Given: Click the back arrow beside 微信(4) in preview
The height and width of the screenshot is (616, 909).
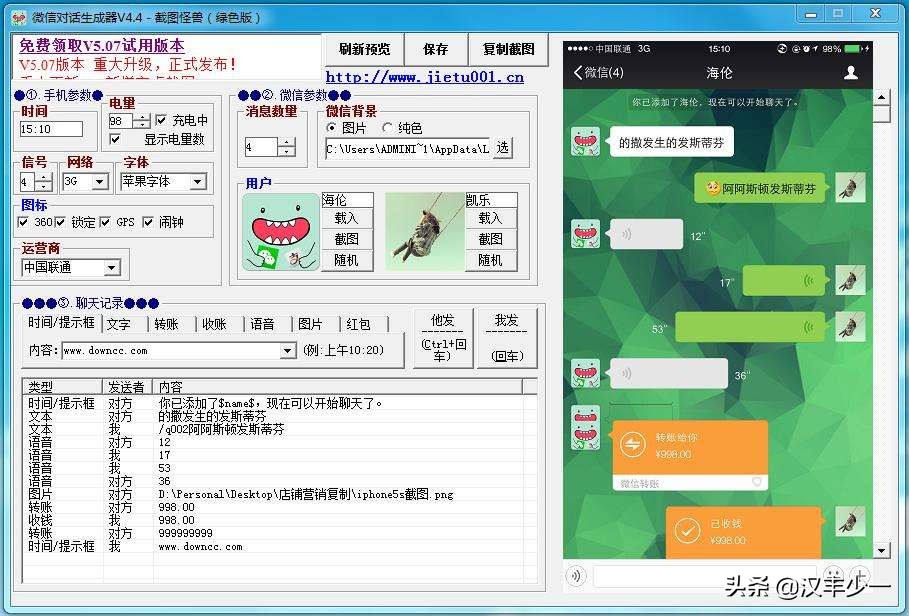Looking at the screenshot, I should tap(576, 73).
